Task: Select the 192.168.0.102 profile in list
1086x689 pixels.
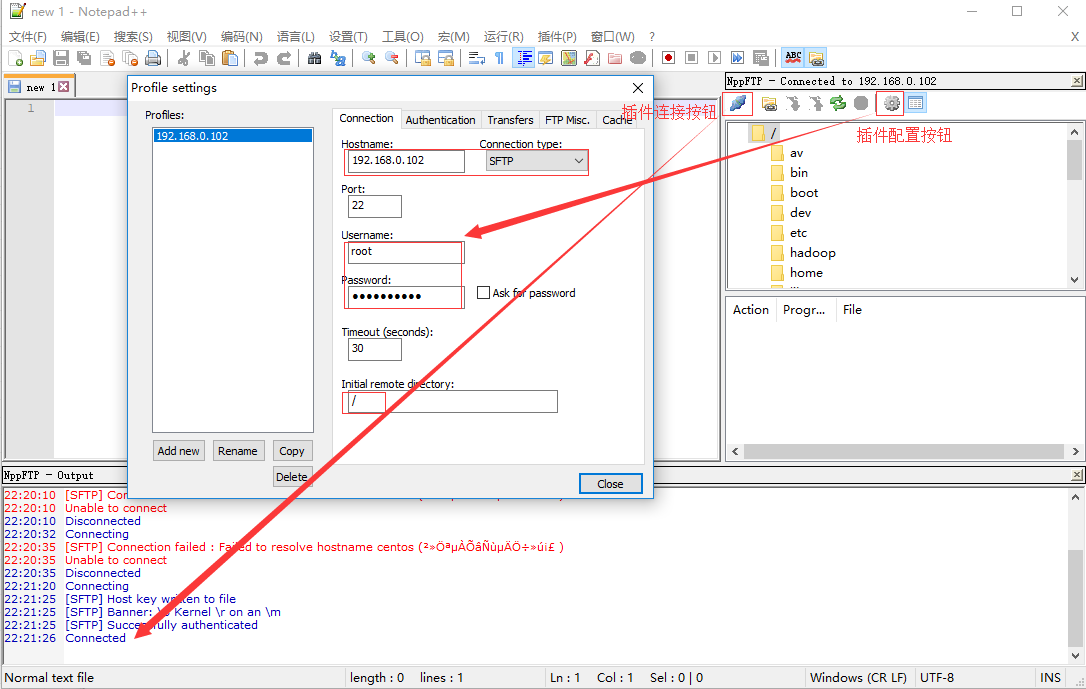Action: coord(232,136)
